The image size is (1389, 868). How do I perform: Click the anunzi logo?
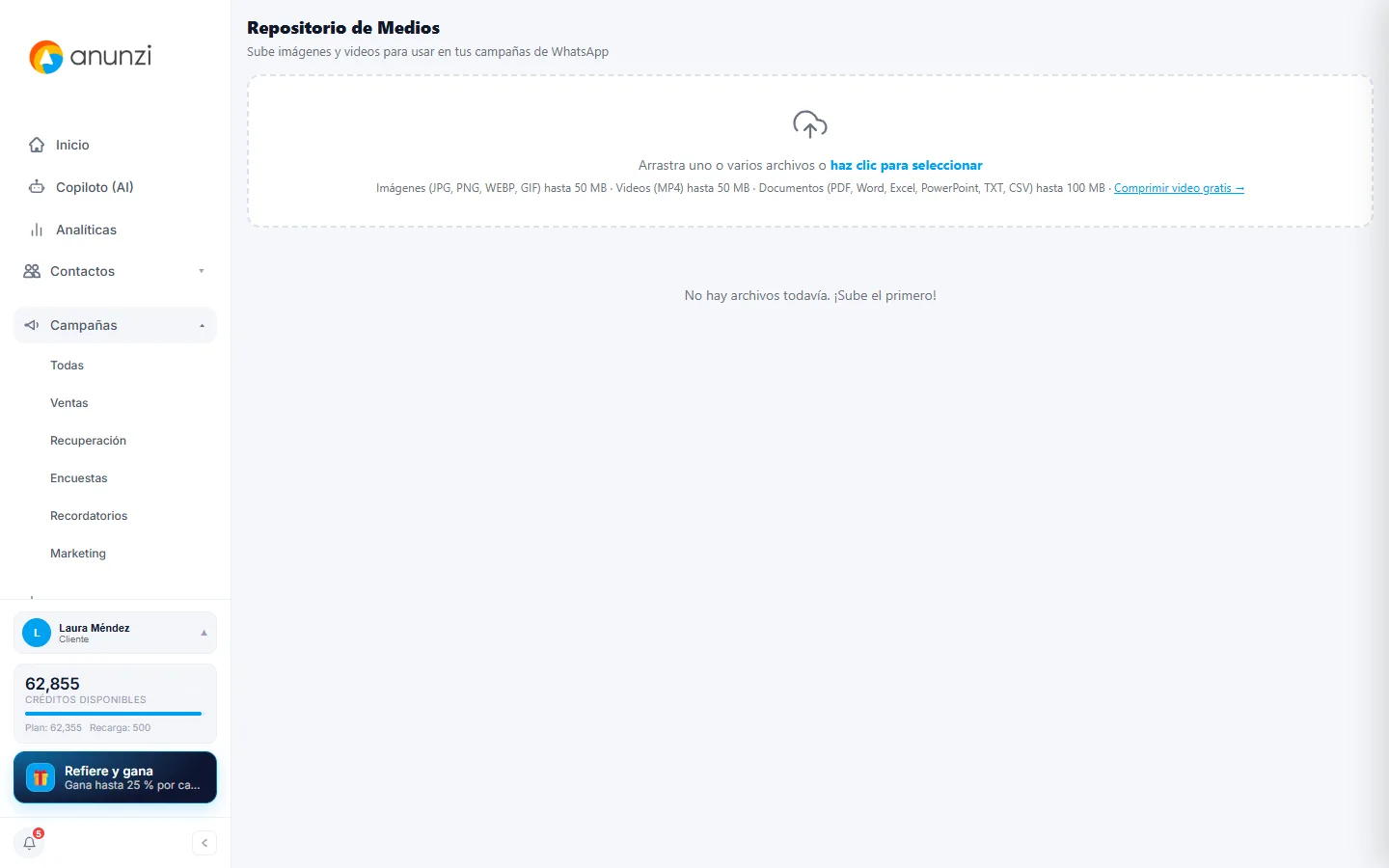91,57
